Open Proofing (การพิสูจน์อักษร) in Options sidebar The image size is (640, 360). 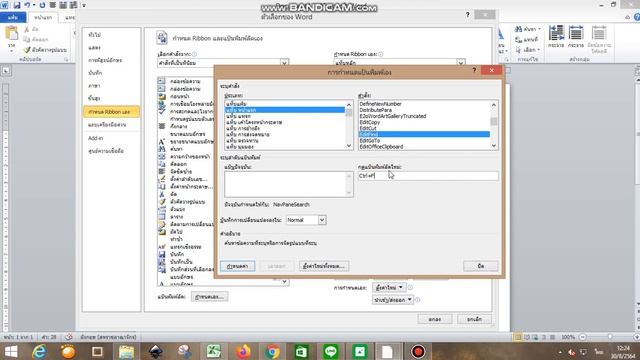[x=105, y=60]
